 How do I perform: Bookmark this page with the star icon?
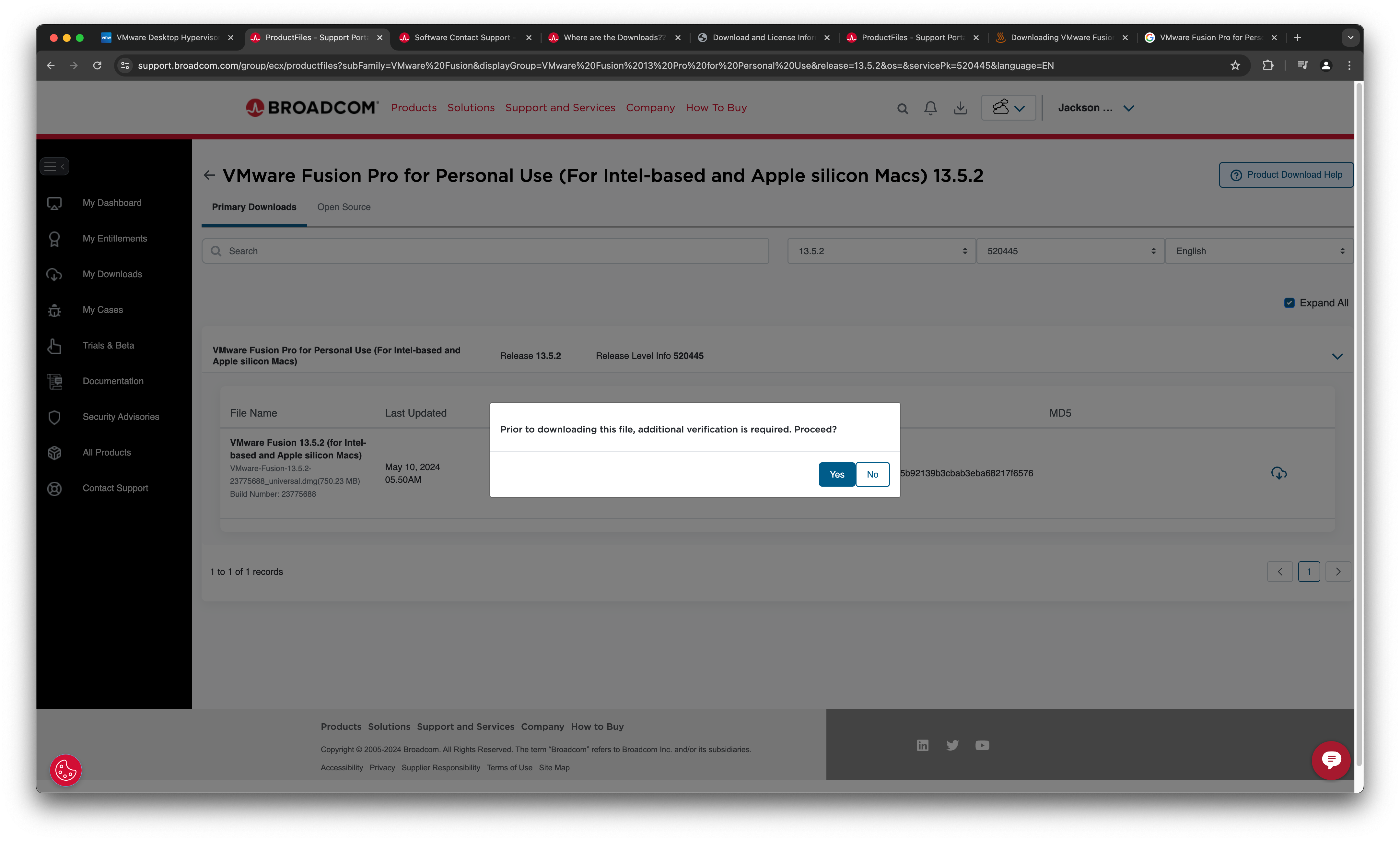1235,66
